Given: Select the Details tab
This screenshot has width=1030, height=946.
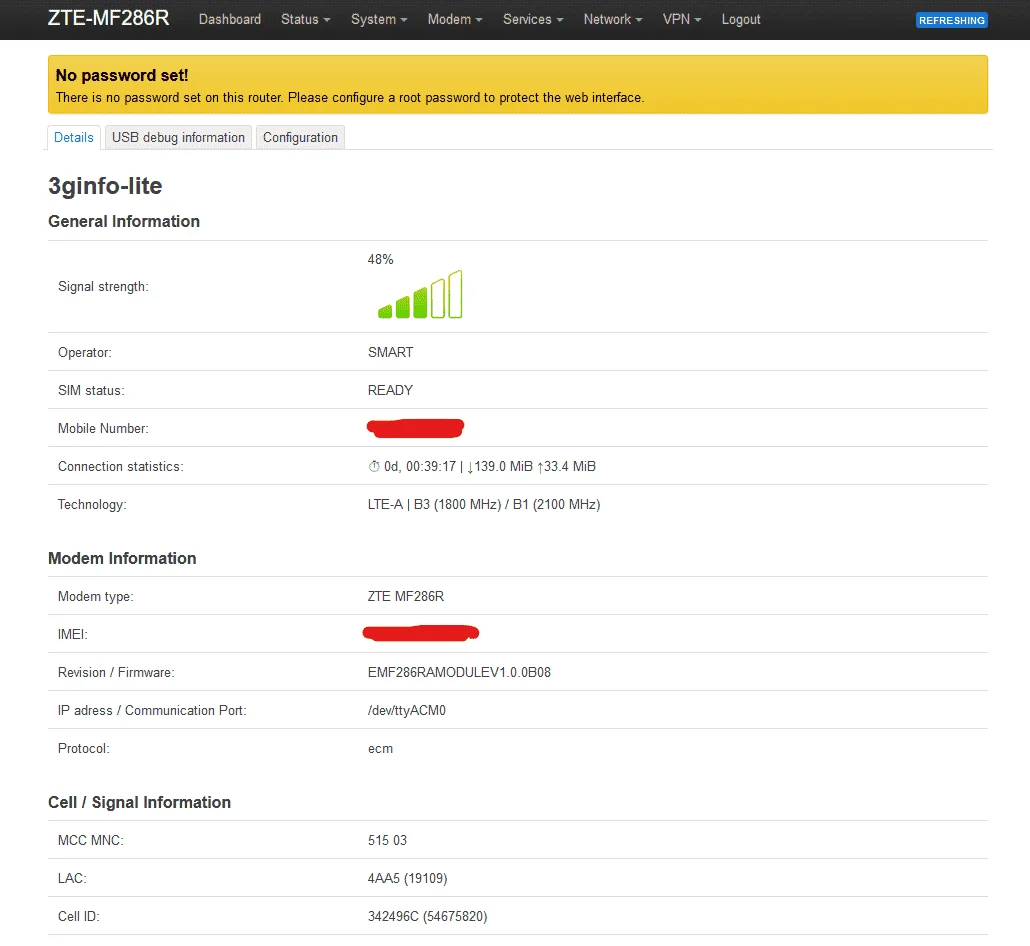Looking at the screenshot, I should (74, 137).
